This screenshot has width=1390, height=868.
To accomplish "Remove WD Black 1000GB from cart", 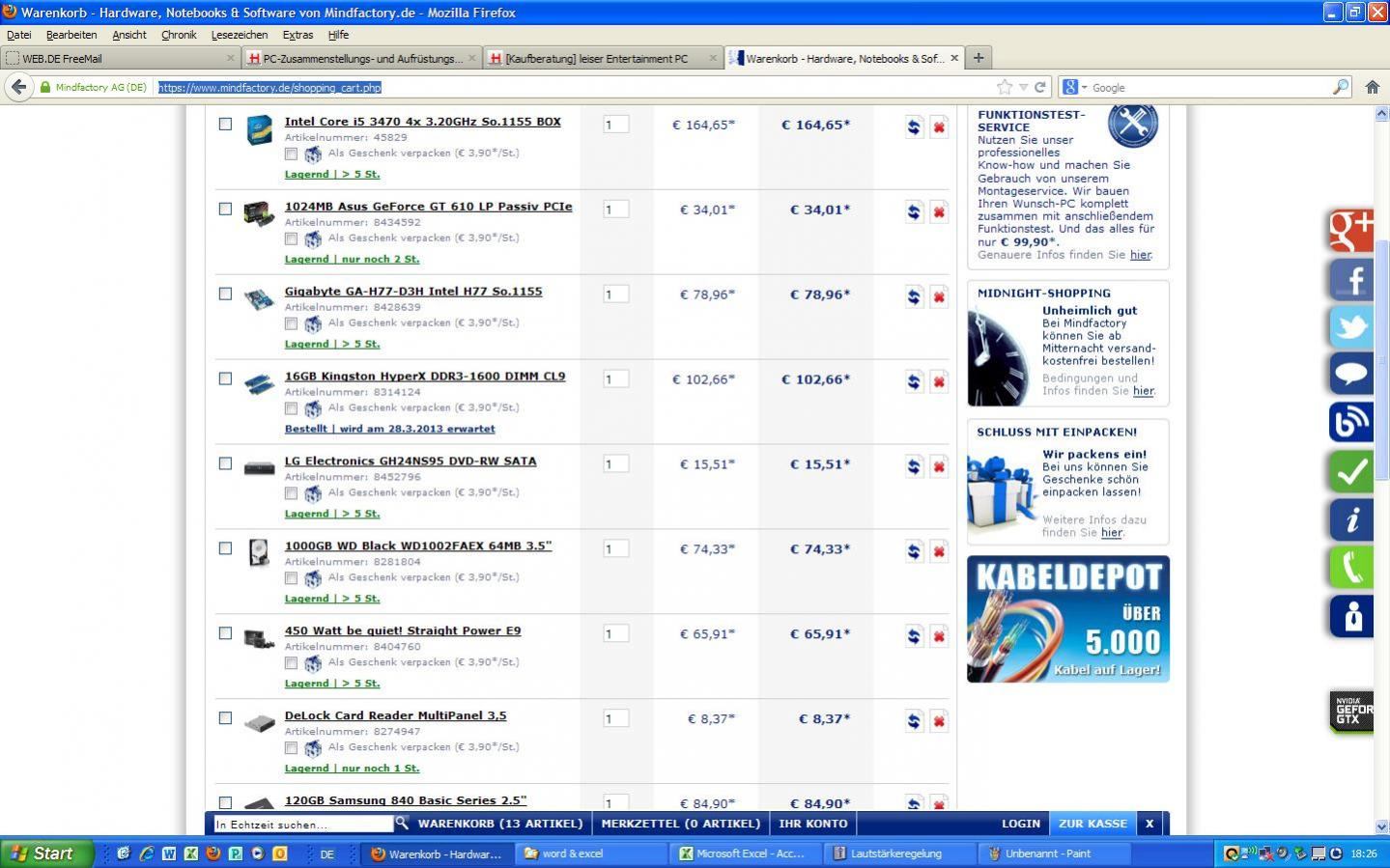I will pyautogui.click(x=938, y=551).
